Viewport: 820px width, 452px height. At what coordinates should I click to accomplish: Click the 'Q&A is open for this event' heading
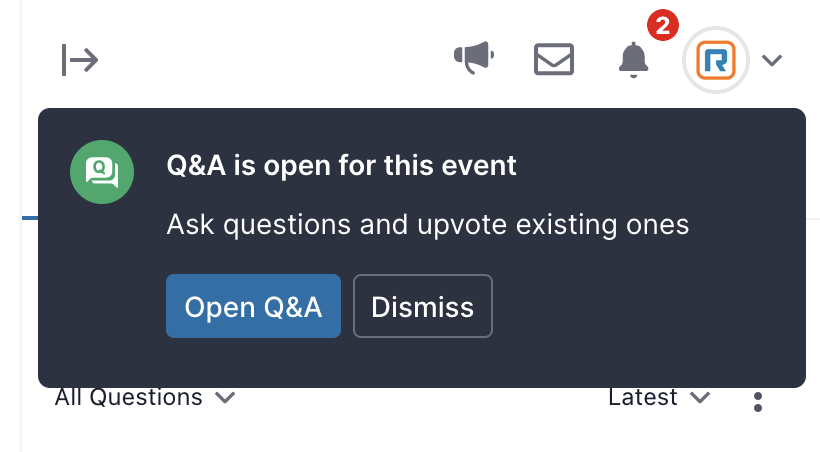coord(341,166)
